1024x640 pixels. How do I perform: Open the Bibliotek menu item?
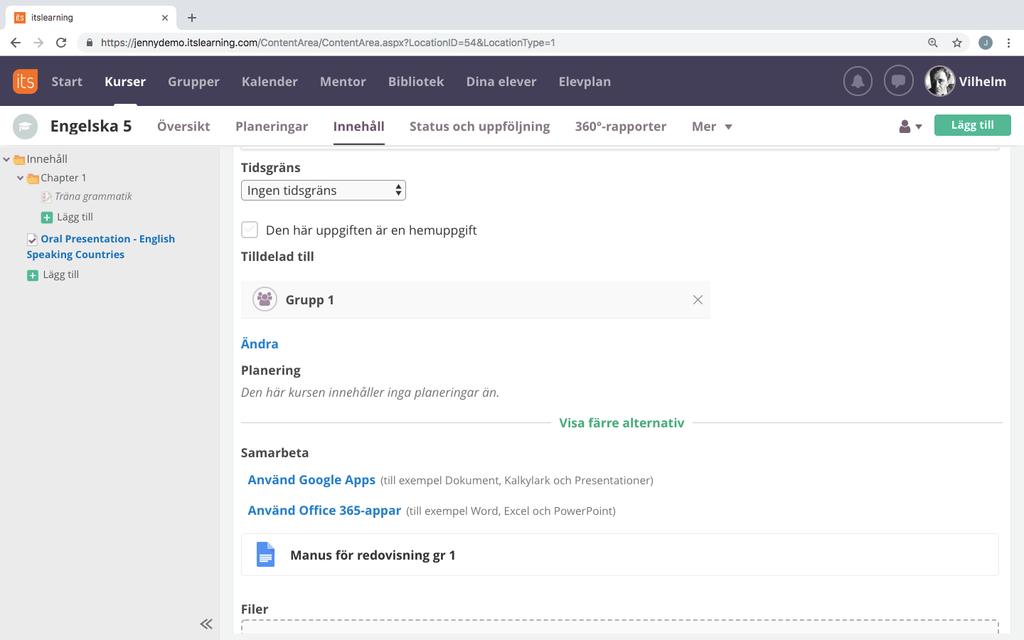[416, 82]
